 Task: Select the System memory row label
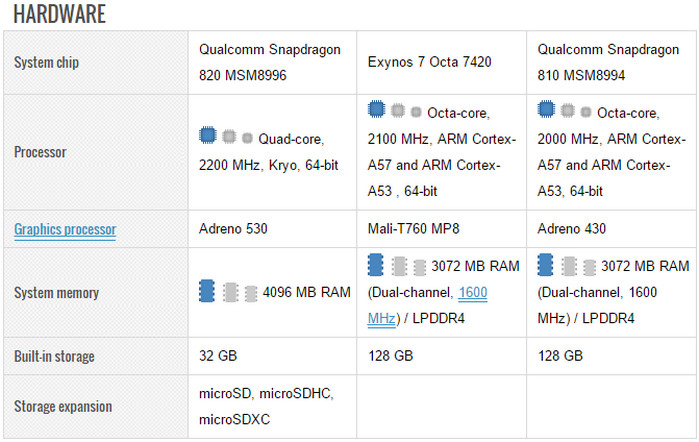click(x=57, y=293)
